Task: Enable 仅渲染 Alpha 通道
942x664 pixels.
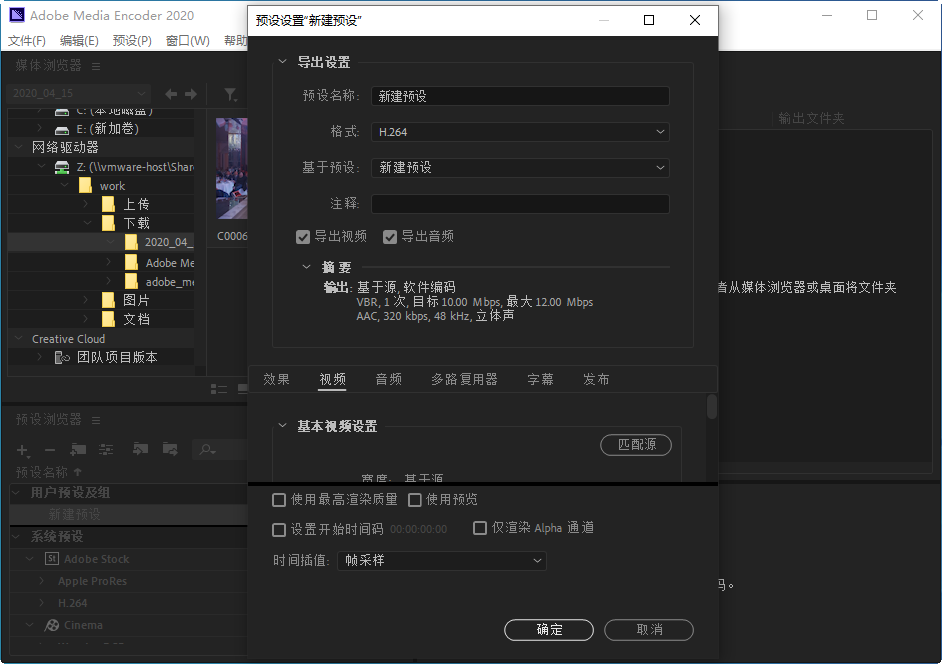Action: point(480,530)
